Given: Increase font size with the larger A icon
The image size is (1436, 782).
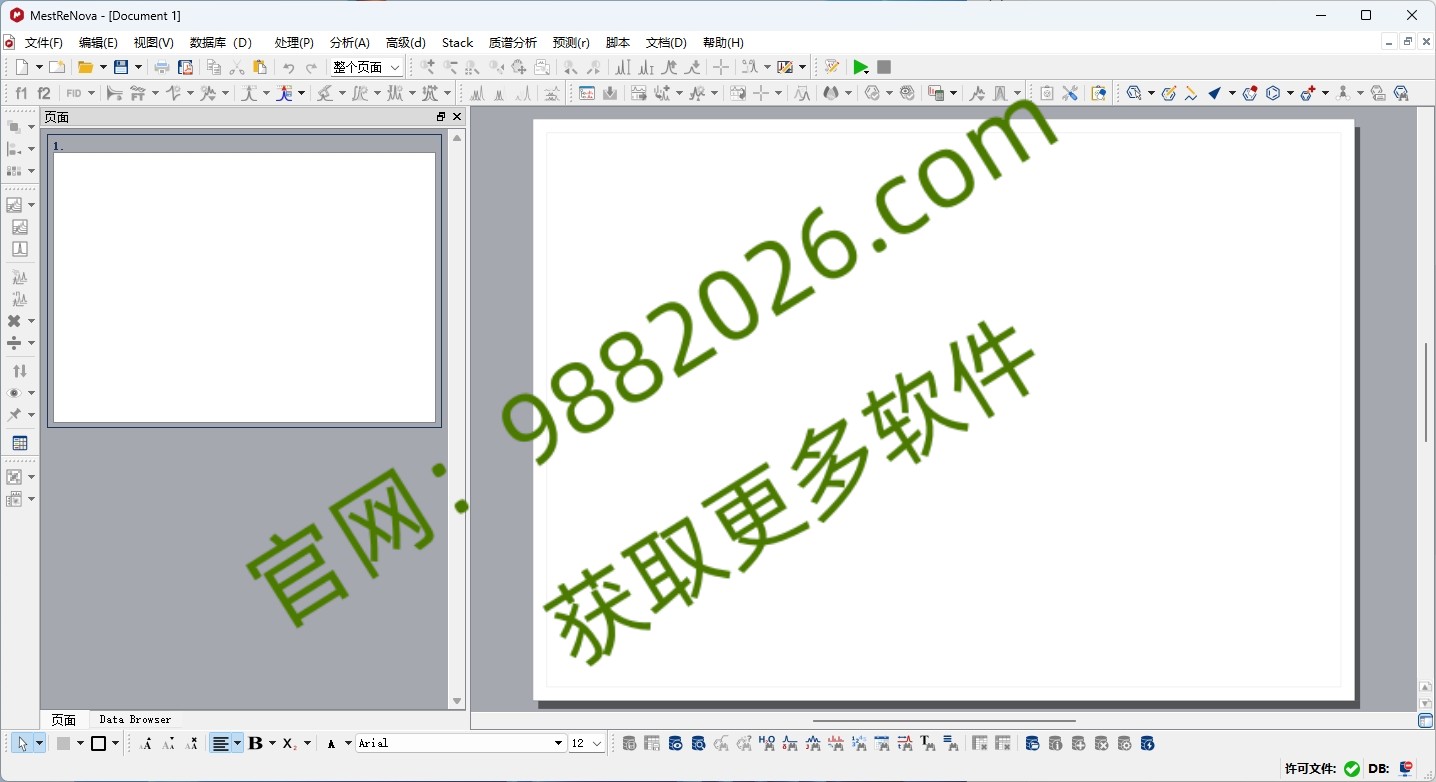Looking at the screenshot, I should pyautogui.click(x=146, y=743).
